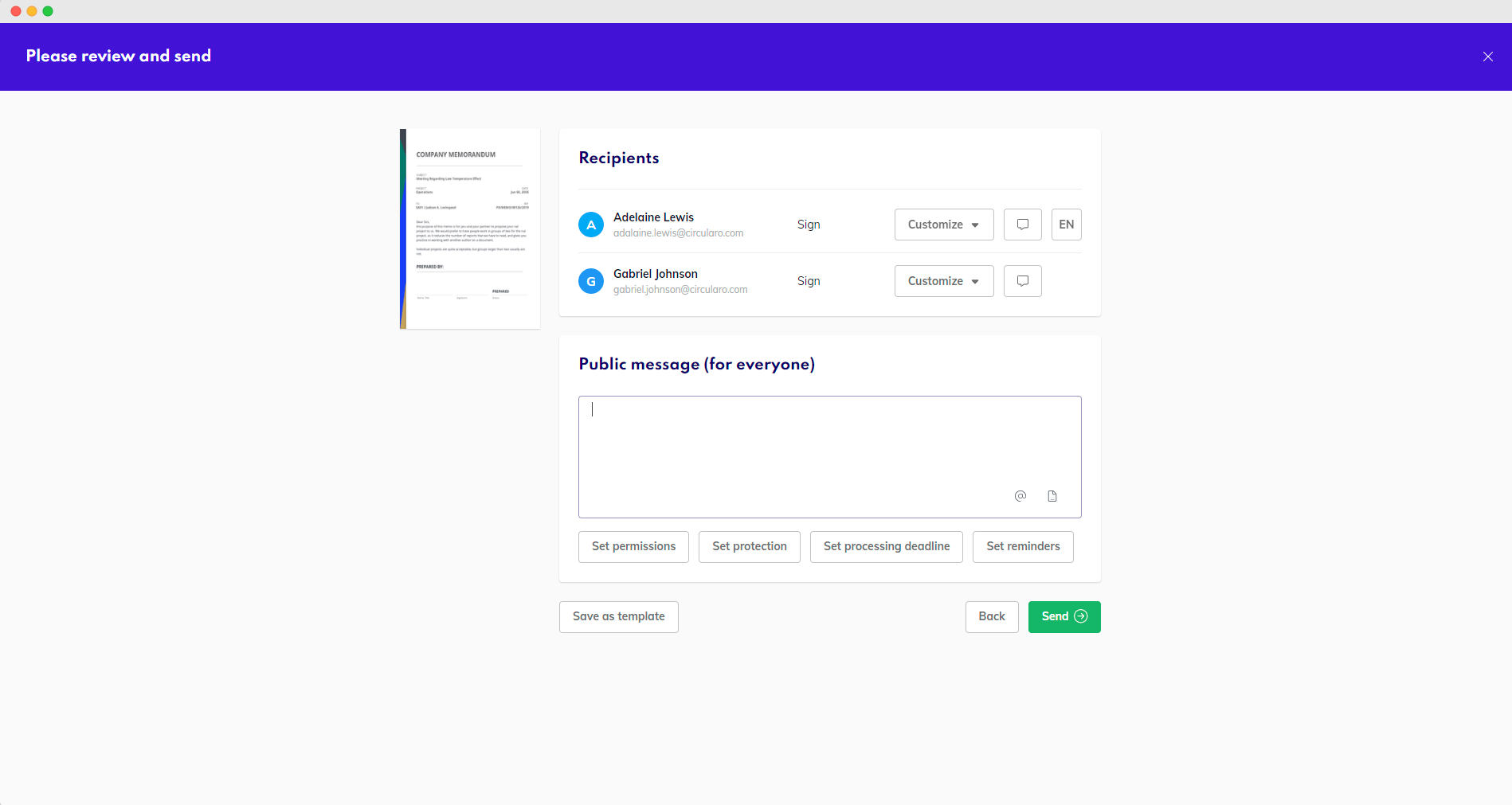
Task: Close the review and send dialog
Action: pos(1487,57)
